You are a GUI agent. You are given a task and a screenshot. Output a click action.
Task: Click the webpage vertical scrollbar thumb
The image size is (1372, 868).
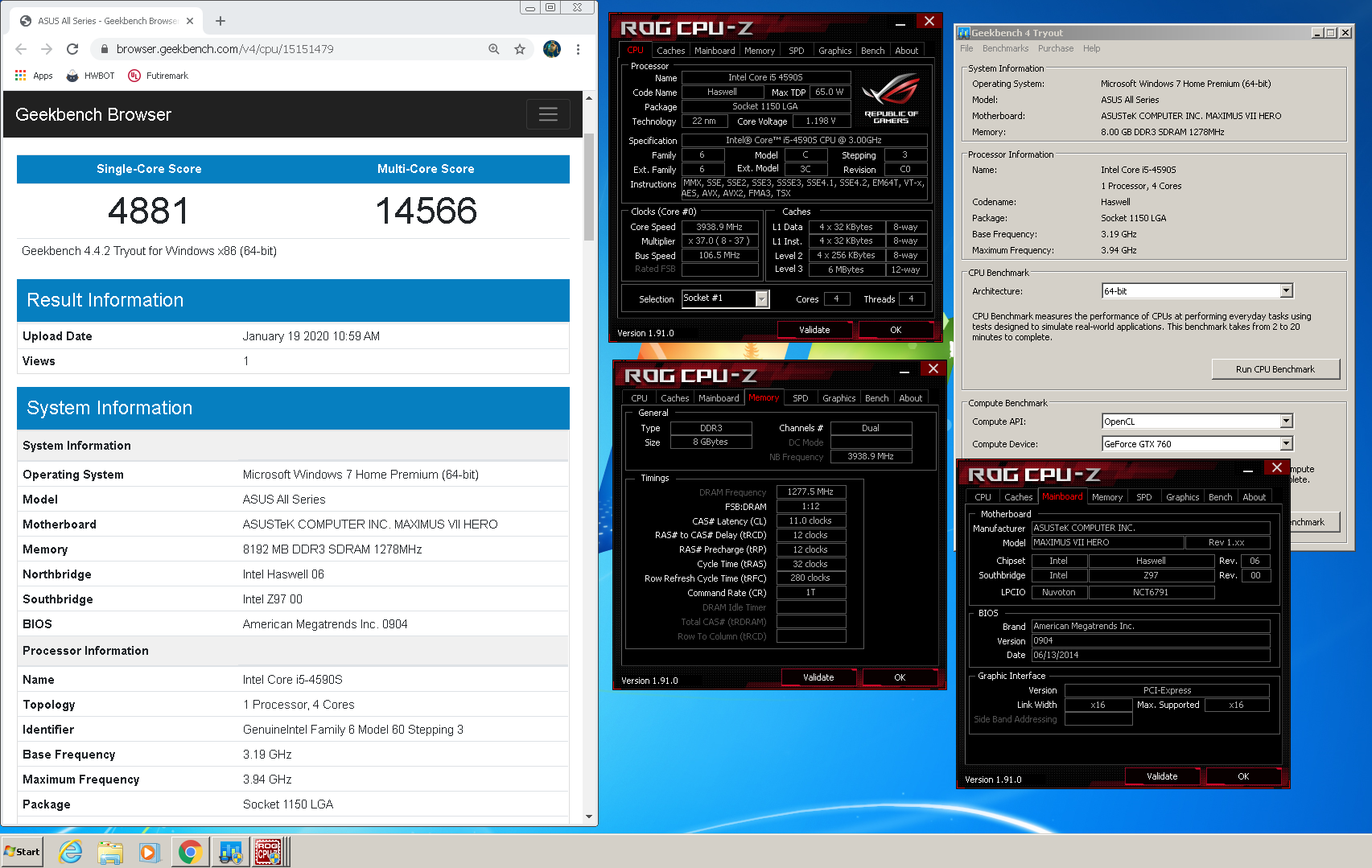[x=589, y=187]
